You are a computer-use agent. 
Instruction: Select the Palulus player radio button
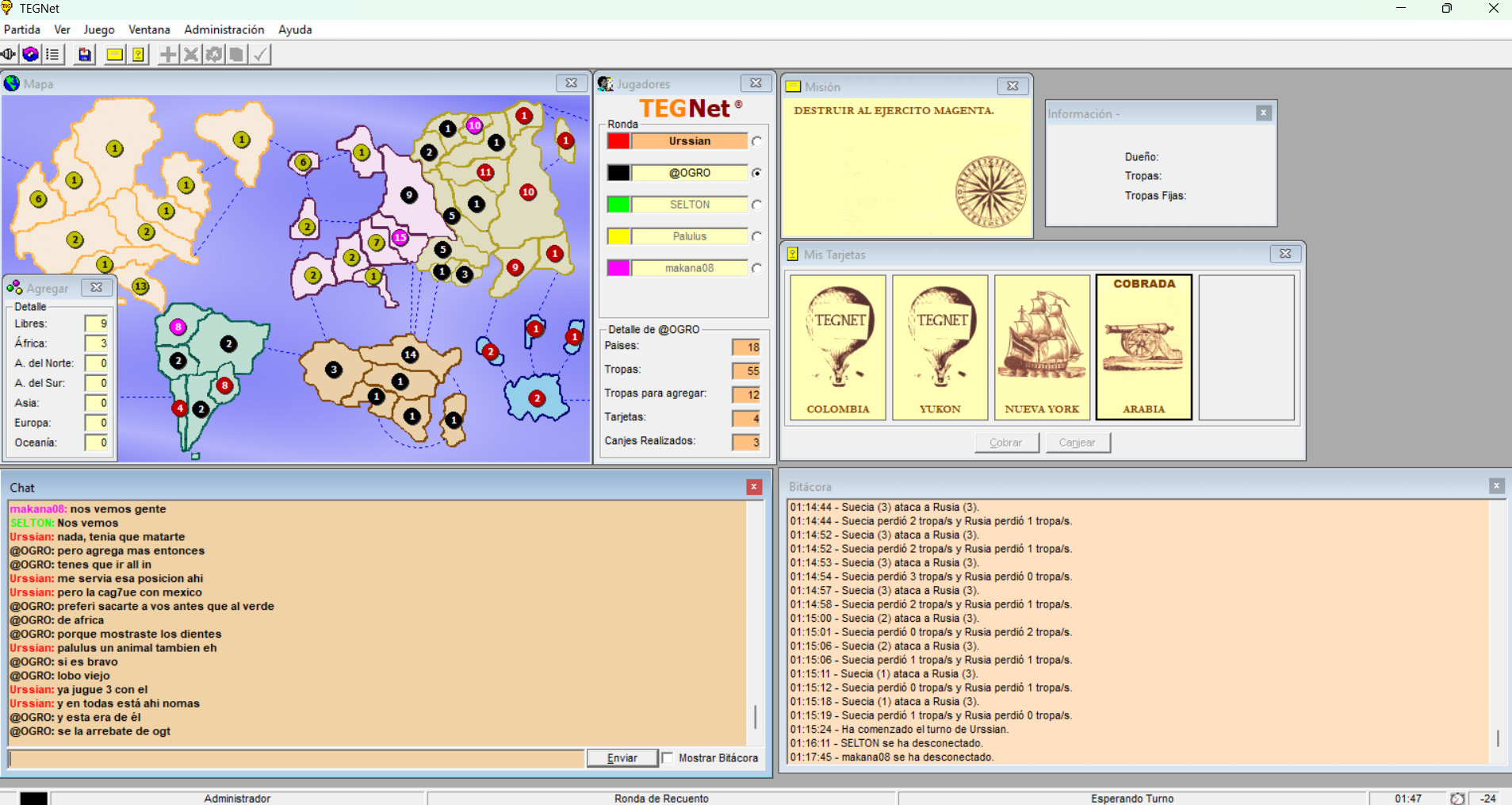[757, 236]
